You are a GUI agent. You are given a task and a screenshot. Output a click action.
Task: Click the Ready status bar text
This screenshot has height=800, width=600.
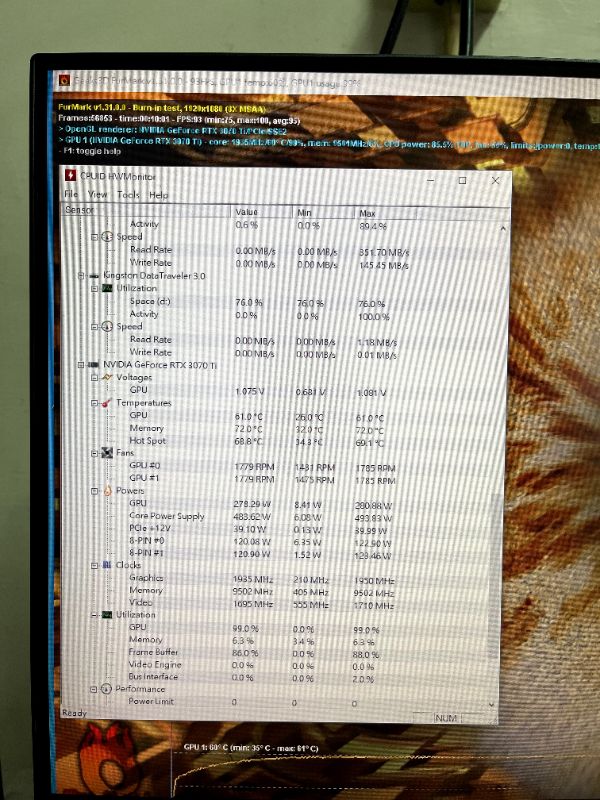pos(74,713)
